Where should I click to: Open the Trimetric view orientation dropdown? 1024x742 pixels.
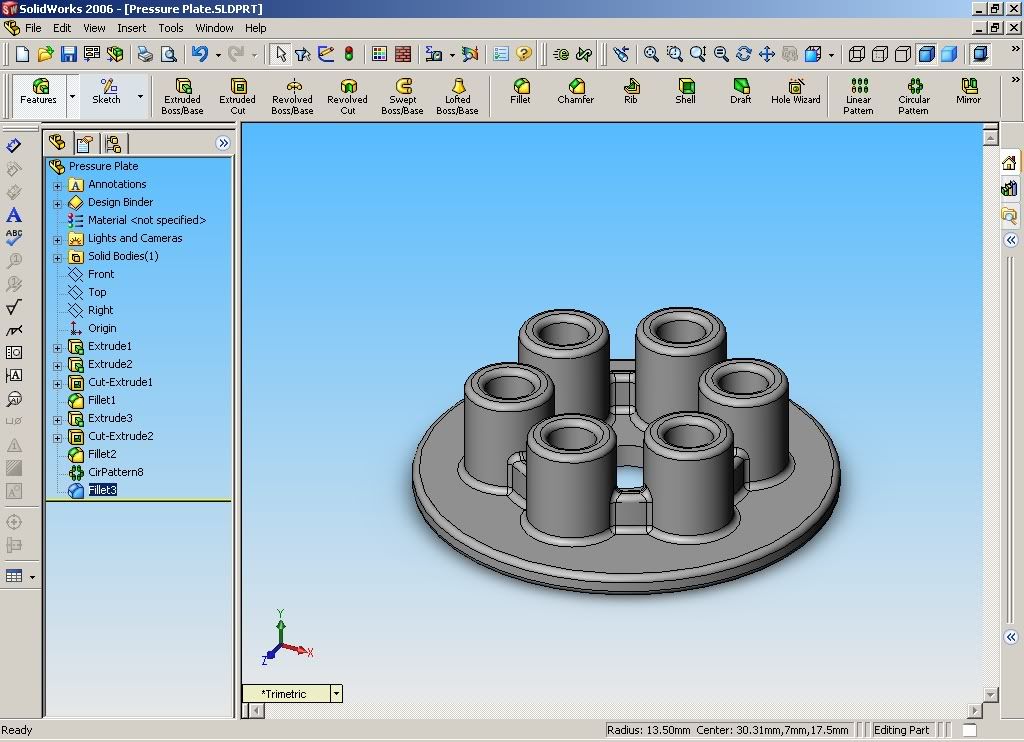point(336,693)
